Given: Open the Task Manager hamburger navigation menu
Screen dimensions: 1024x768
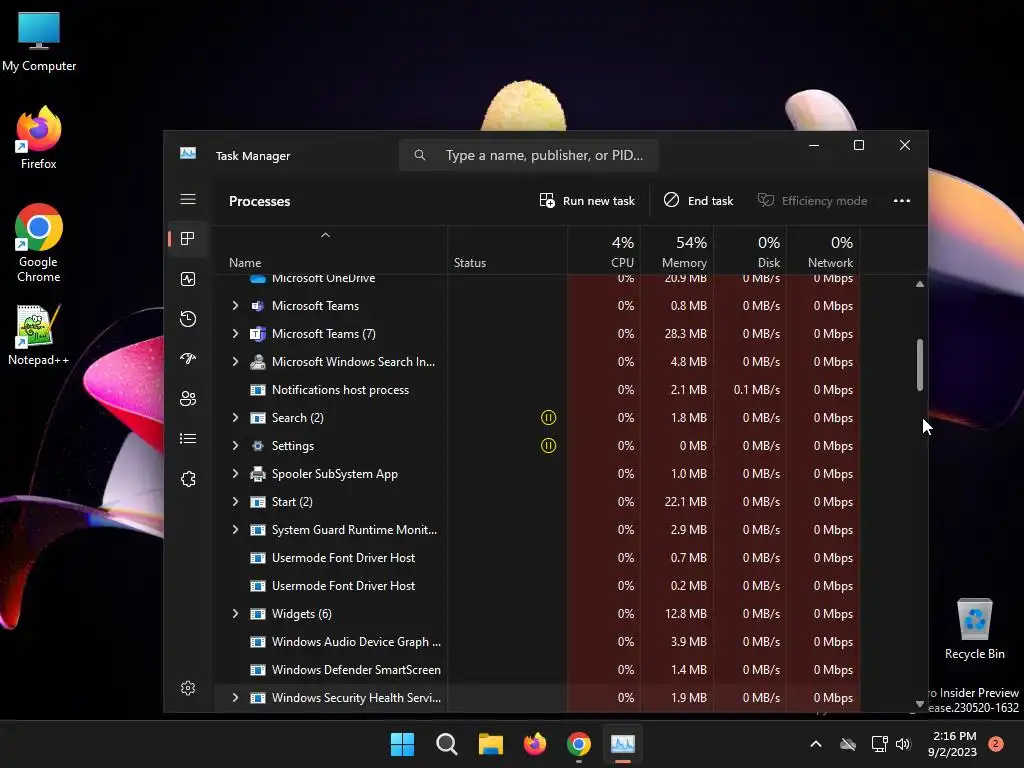Looking at the screenshot, I should 188,199.
